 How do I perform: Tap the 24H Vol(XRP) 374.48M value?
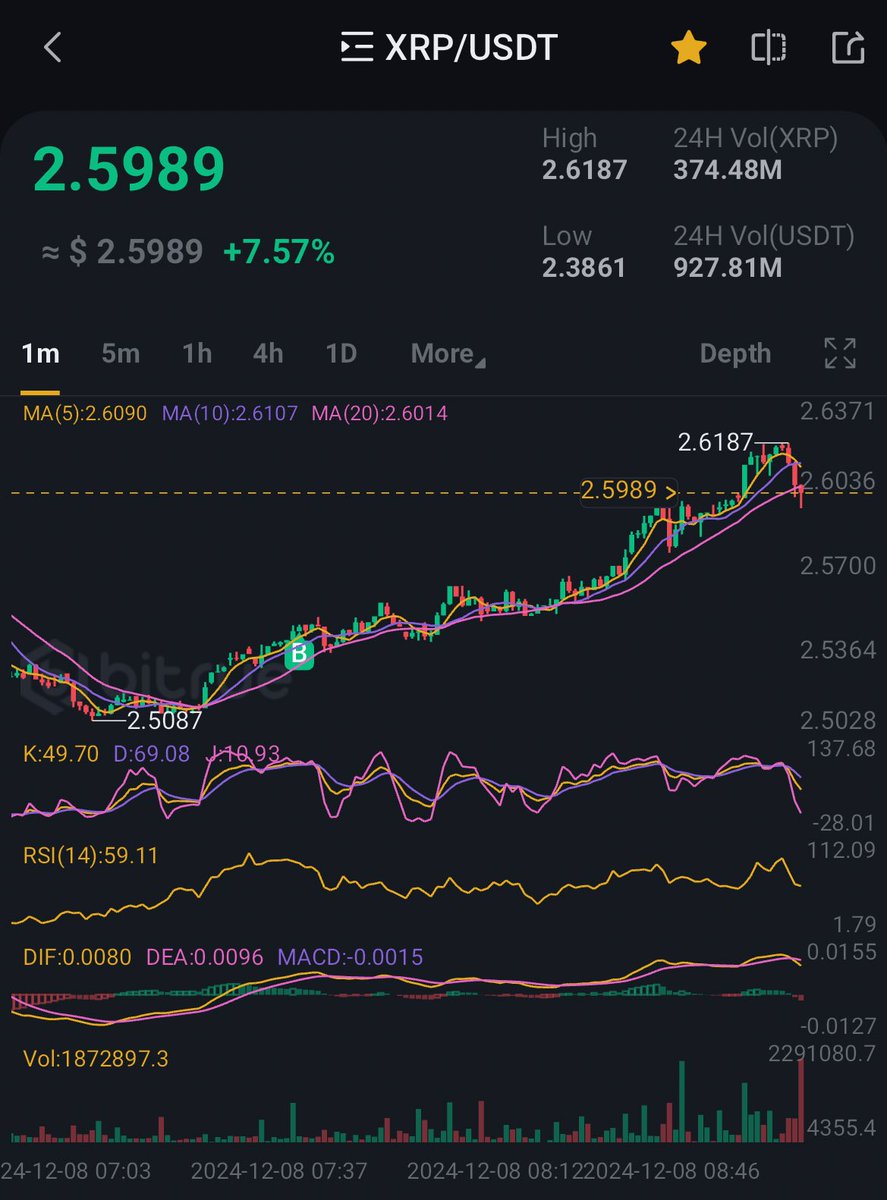(728, 170)
